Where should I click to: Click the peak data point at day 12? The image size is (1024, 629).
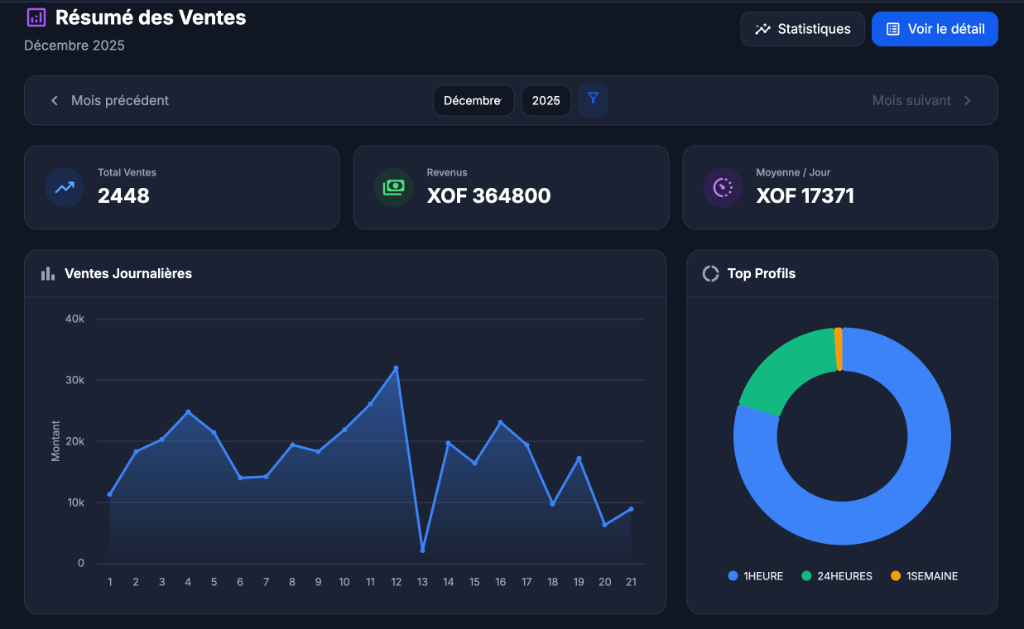point(396,368)
